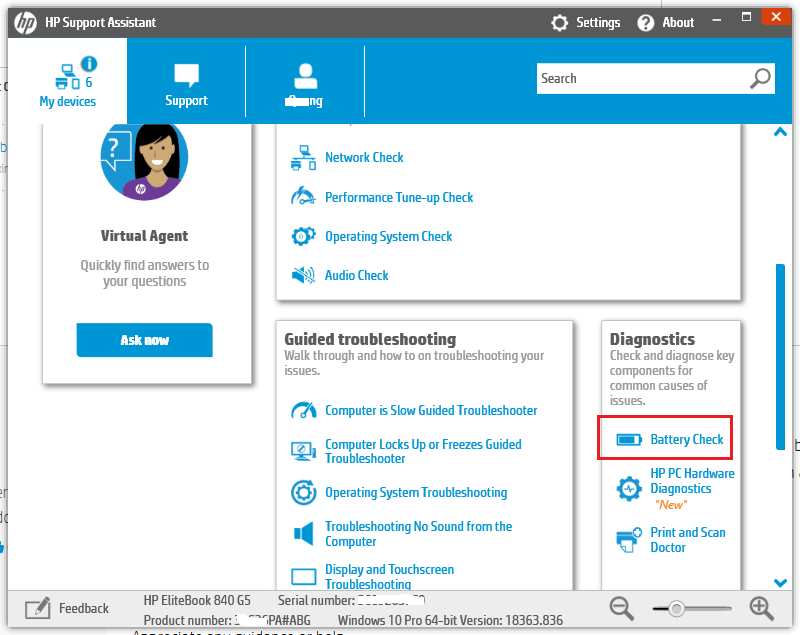
Task: Click the HP EliteBook 840 G5 label
Action: 197,600
